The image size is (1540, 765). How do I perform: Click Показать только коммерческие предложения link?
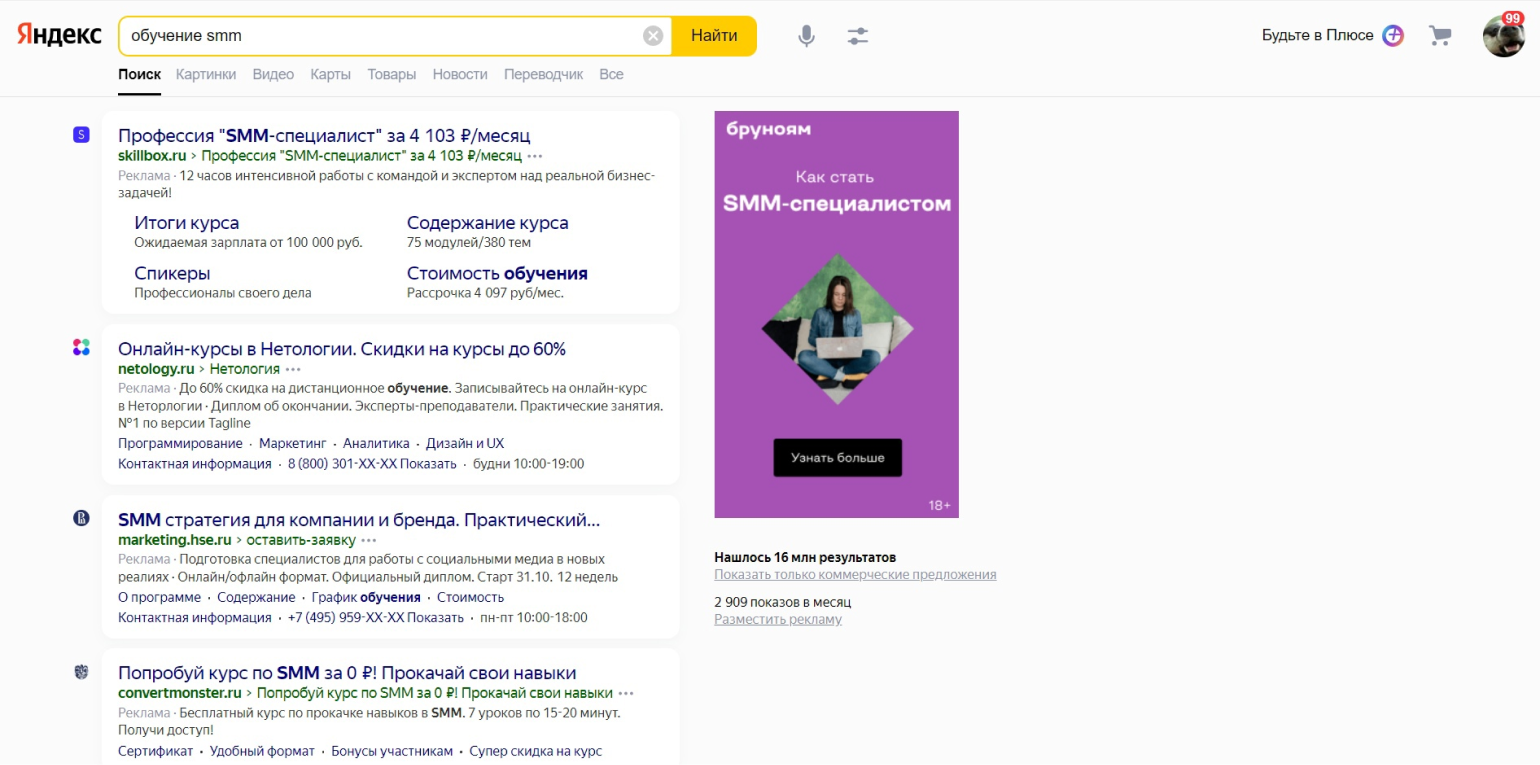(855, 575)
